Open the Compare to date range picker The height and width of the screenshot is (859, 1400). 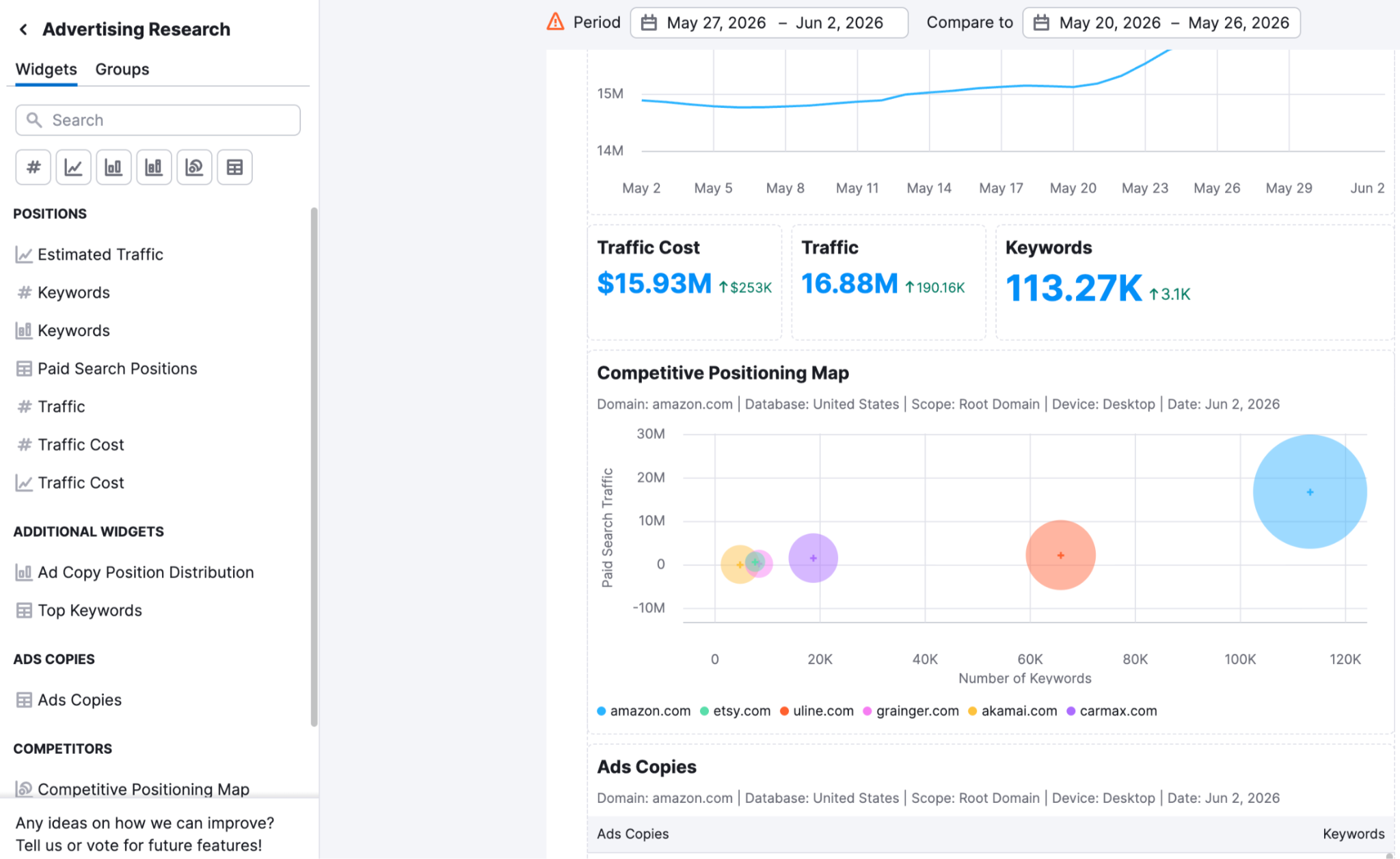pyautogui.click(x=1161, y=23)
